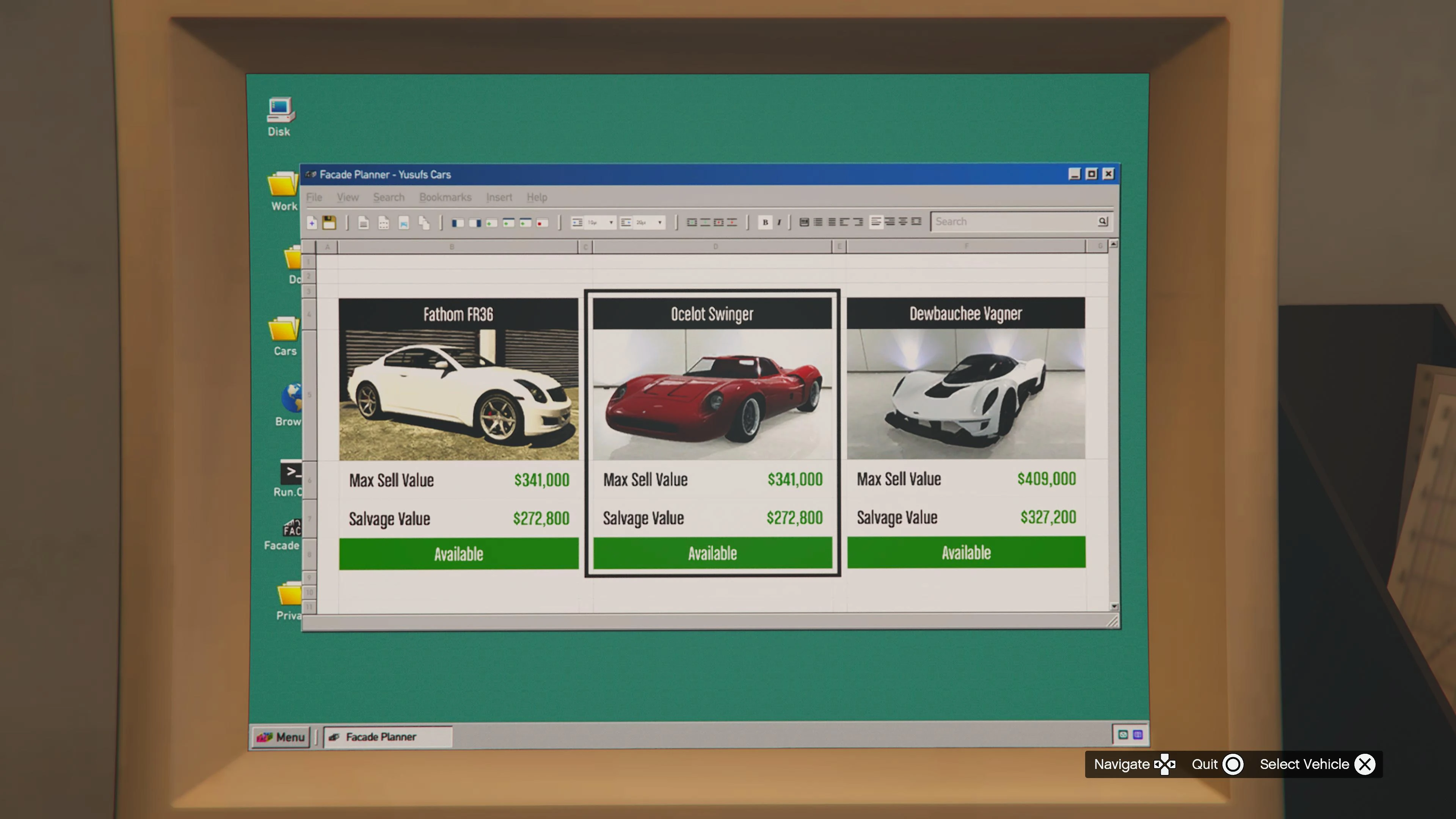Image resolution: width=1456 pixels, height=819 pixels.
Task: Click into the Search field
Action: point(1014,221)
